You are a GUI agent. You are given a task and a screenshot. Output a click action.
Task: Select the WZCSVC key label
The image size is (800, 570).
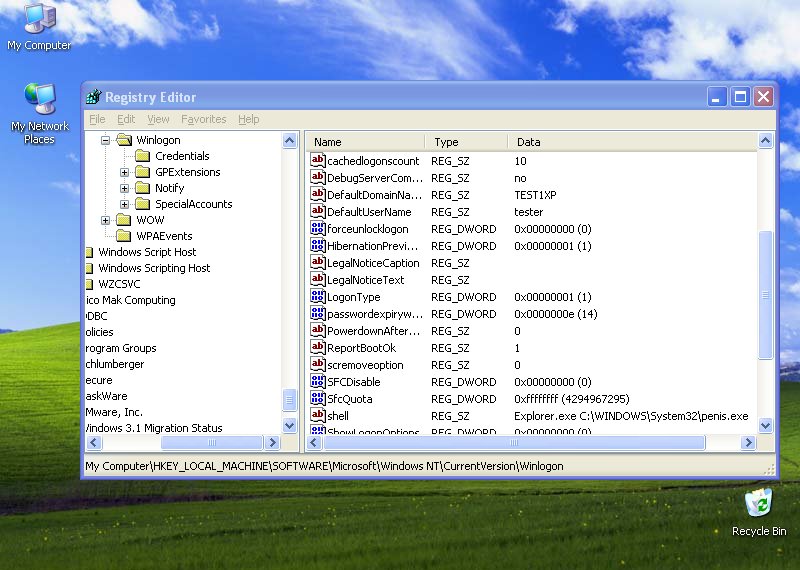(x=119, y=284)
